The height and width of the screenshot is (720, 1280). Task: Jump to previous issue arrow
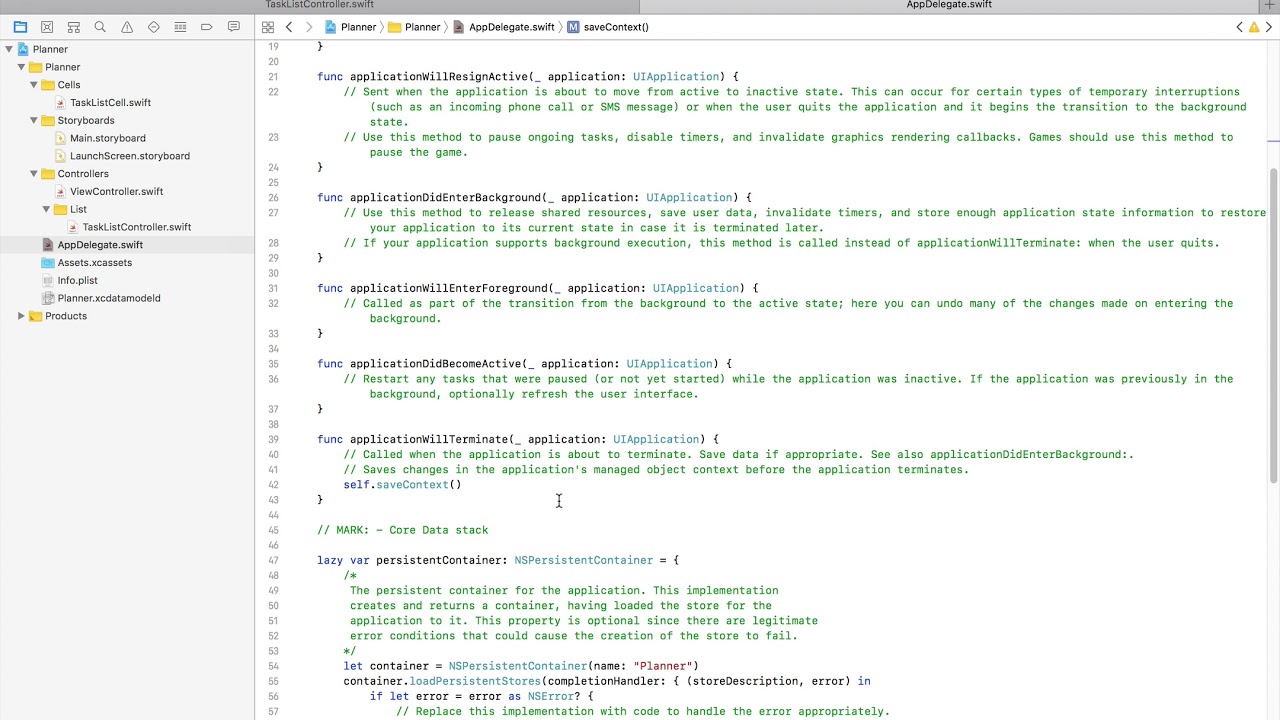coord(1240,27)
